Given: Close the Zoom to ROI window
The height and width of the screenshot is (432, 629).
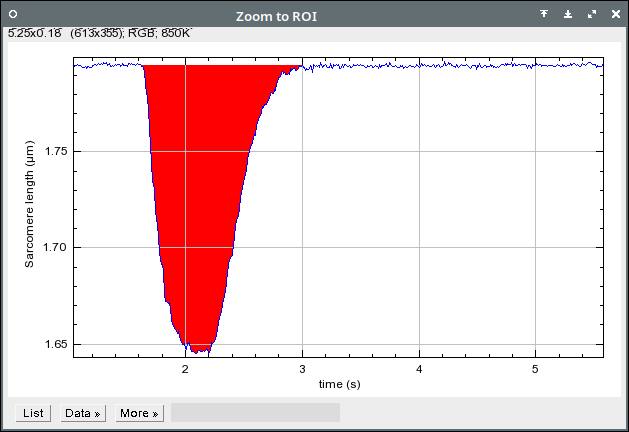Looking at the screenshot, I should (613, 15).
